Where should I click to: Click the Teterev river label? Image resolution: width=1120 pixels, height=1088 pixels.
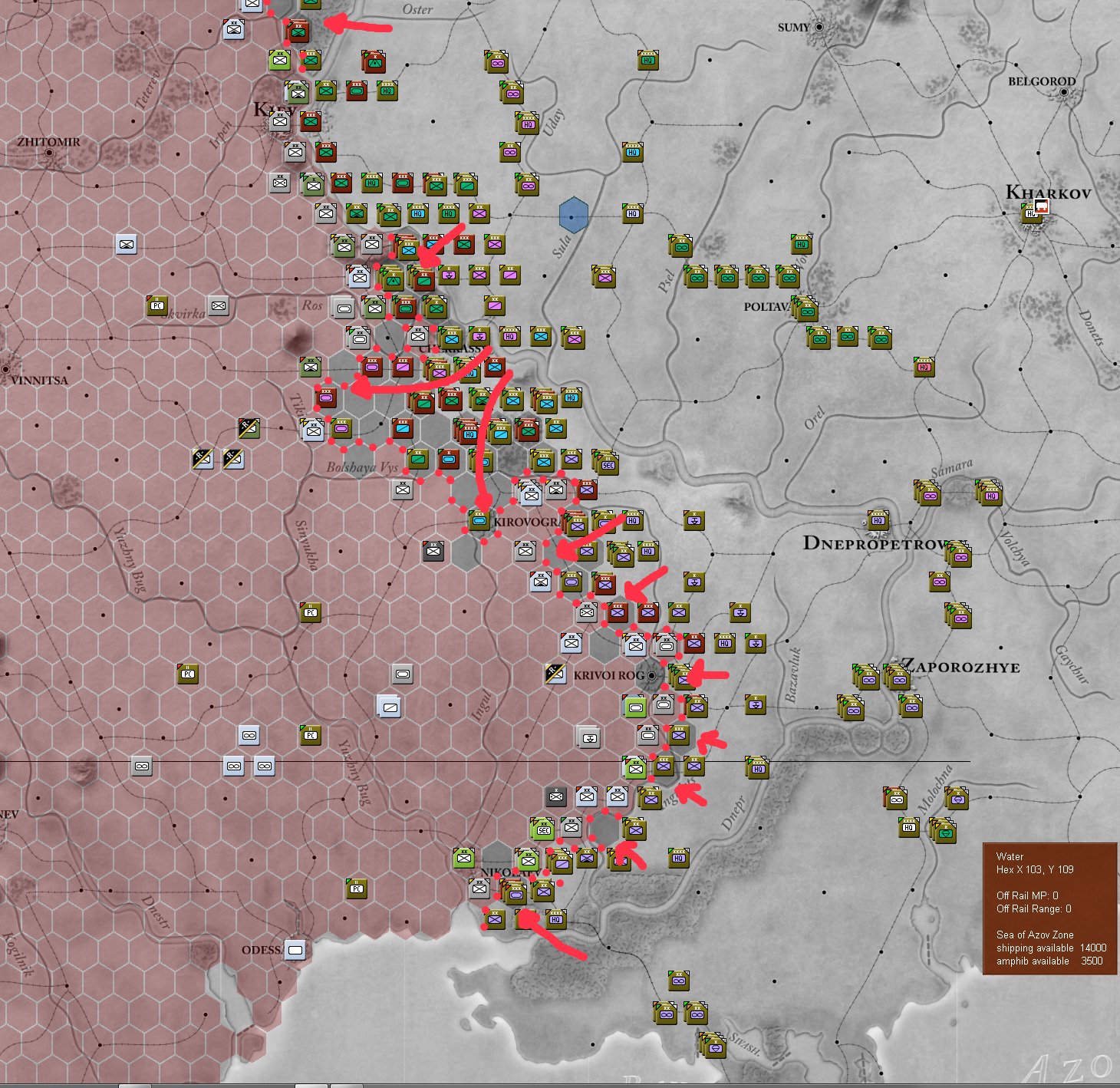coord(149,91)
